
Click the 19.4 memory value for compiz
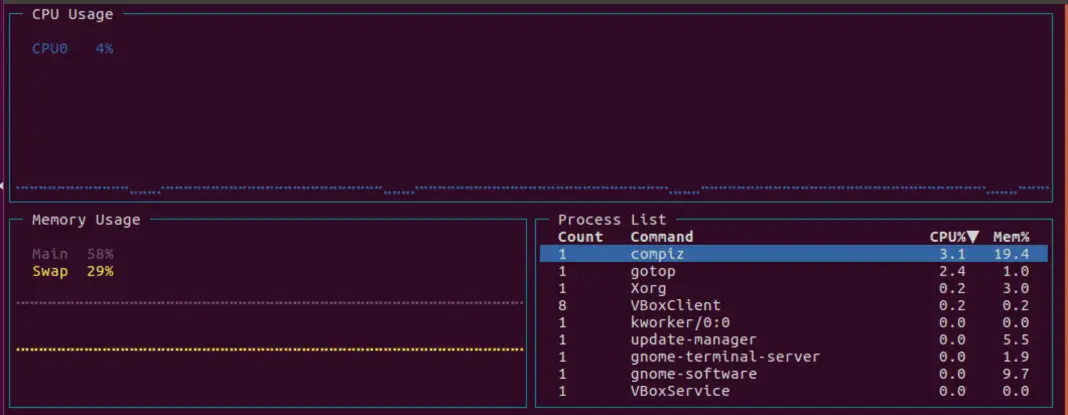pos(1011,254)
